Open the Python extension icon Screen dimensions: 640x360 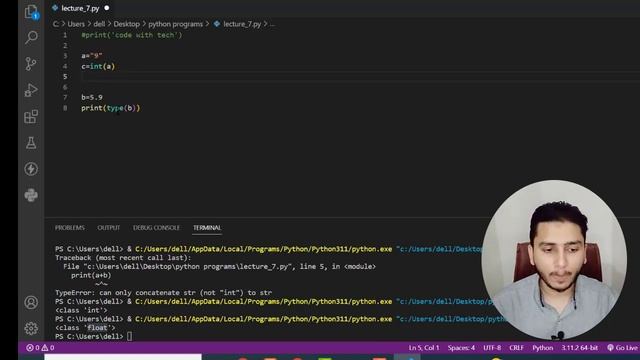(31, 195)
